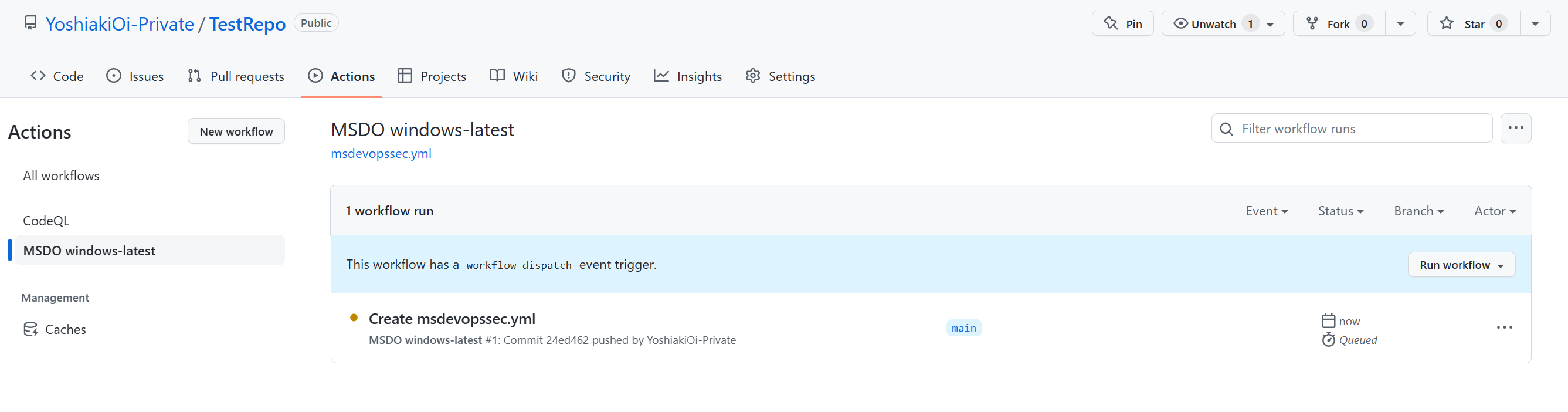This screenshot has height=412, width=1568.
Task: Open the Security tab shield icon
Action: (569, 76)
